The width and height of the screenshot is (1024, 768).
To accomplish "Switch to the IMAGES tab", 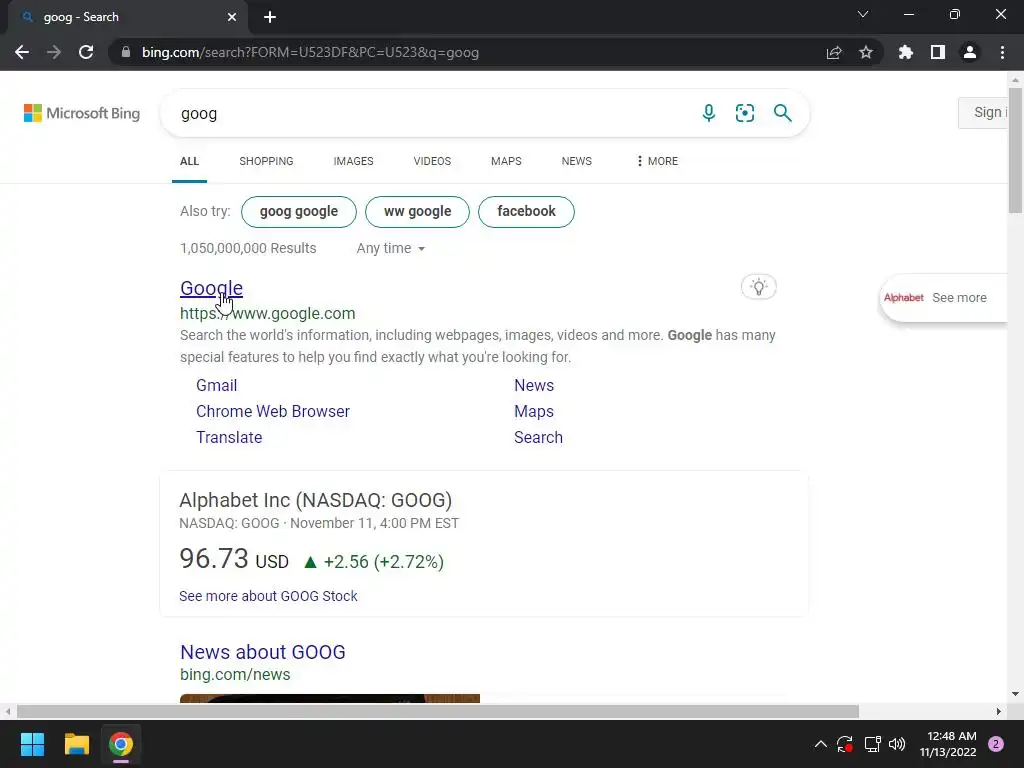I will (353, 161).
